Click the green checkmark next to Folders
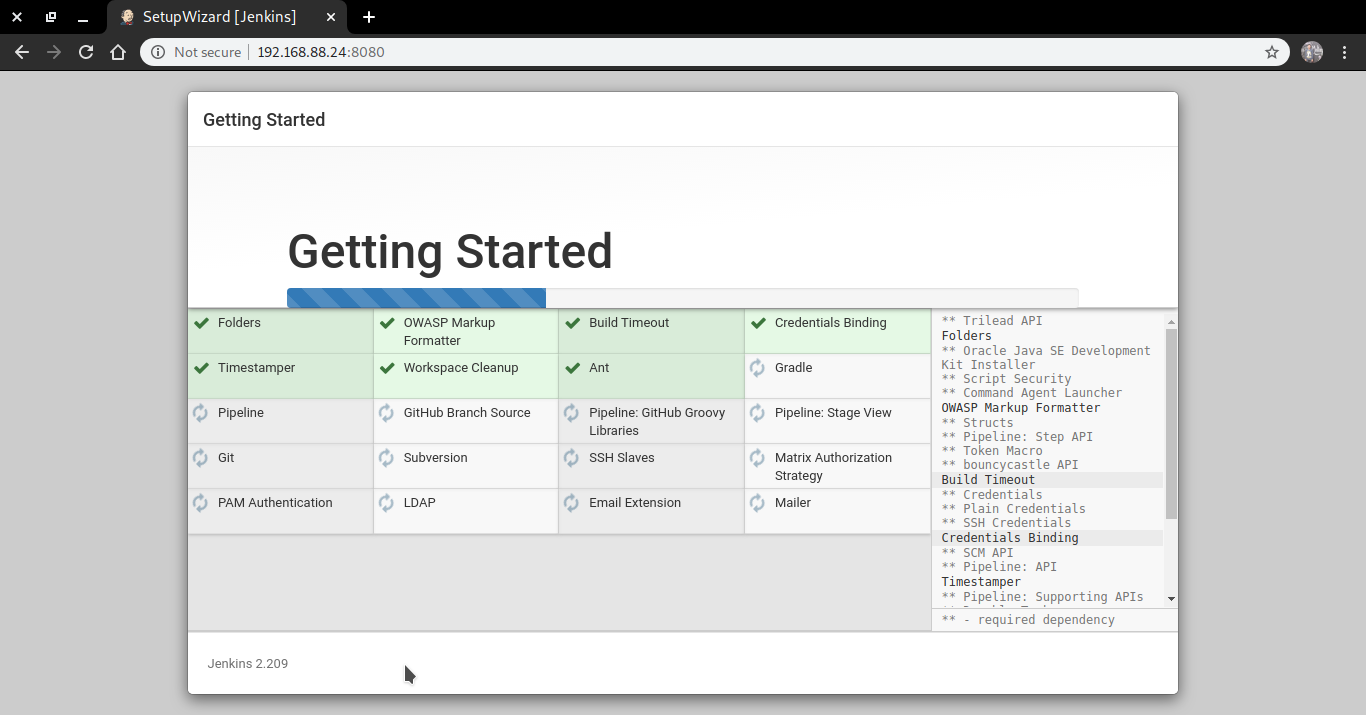This screenshot has width=1366, height=715. point(201,323)
